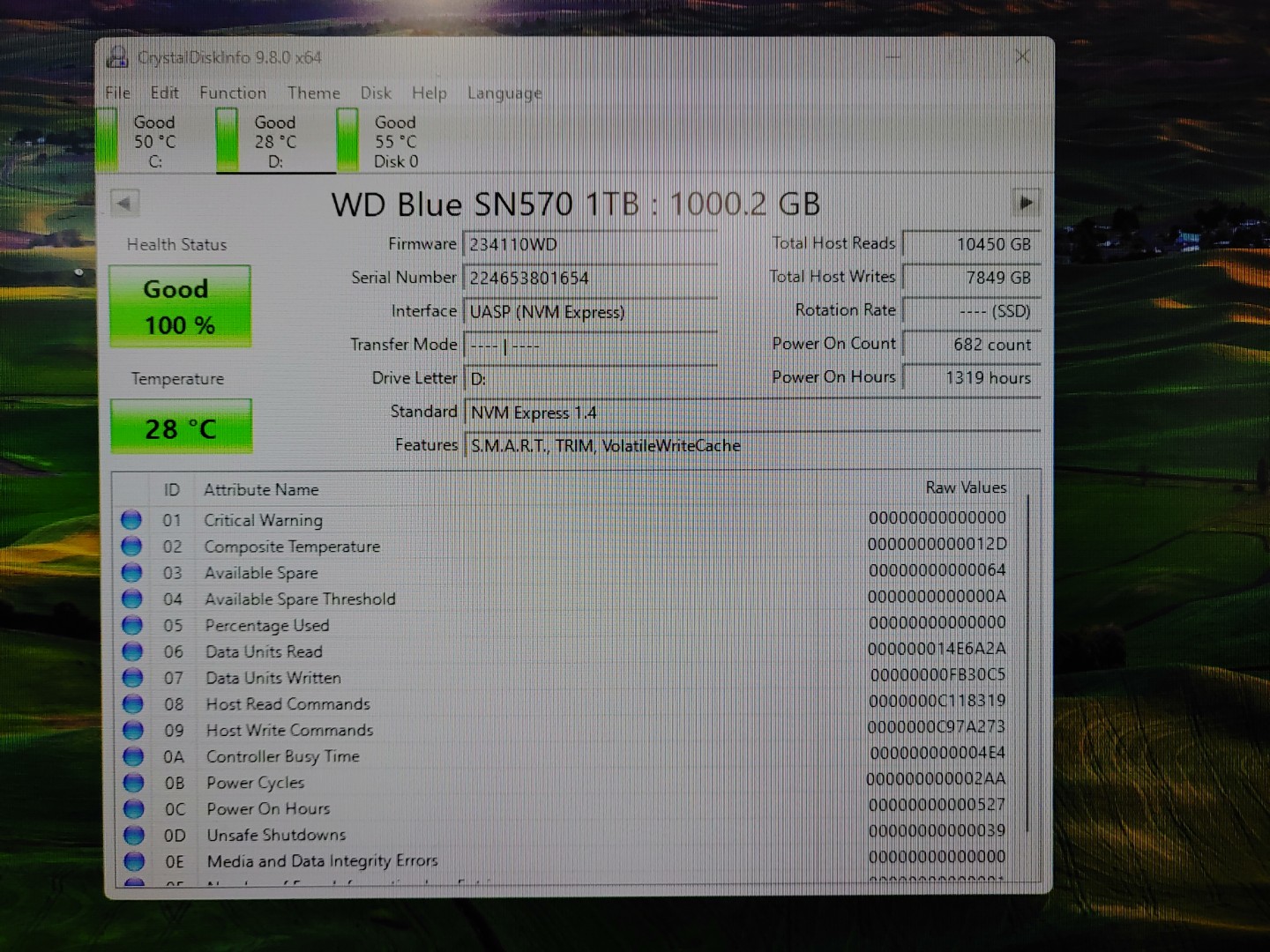Screen dimensions: 1270x952
Task: Click status orb for Available Spare
Action: point(131,572)
